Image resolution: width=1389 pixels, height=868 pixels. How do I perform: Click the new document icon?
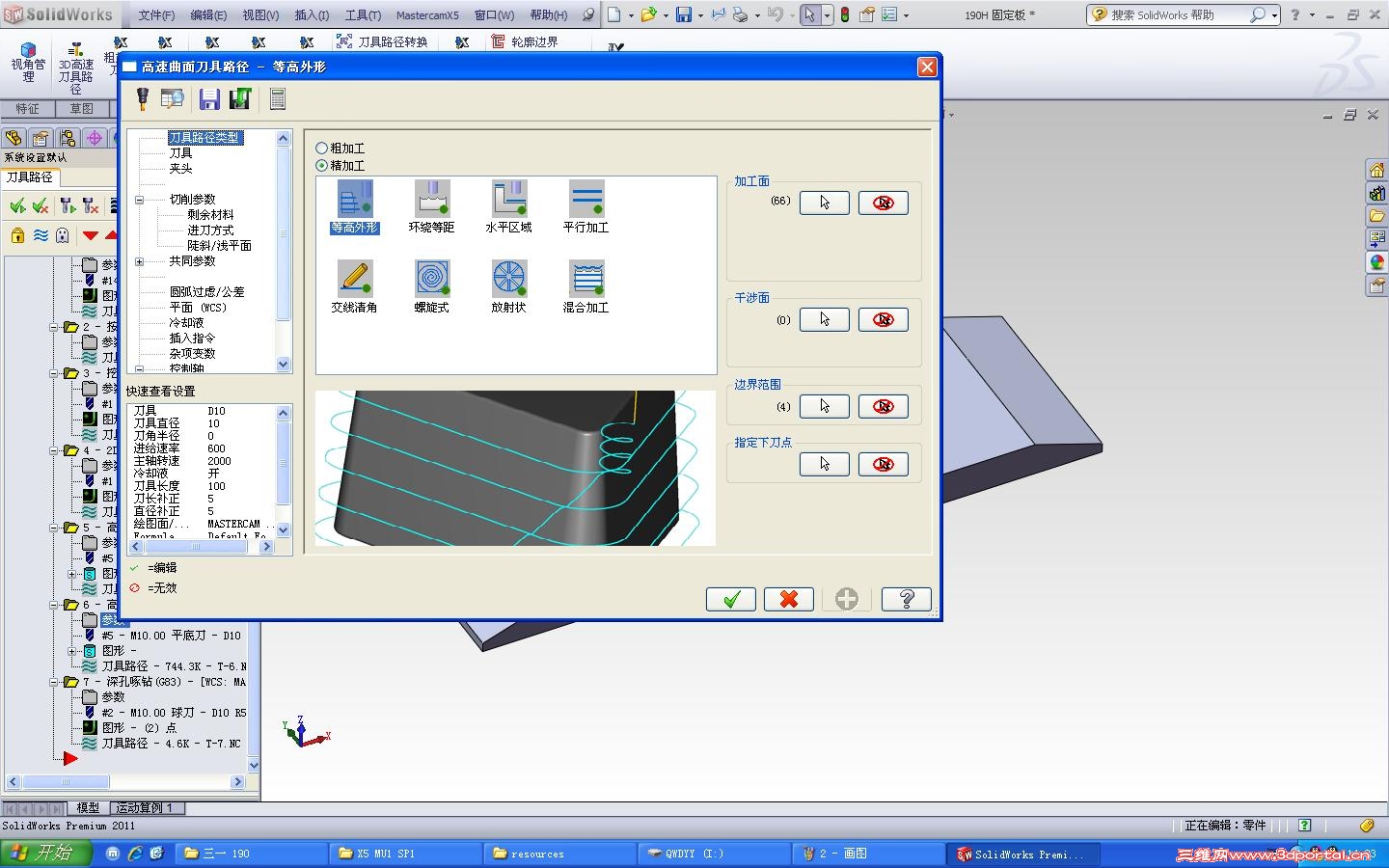(614, 14)
